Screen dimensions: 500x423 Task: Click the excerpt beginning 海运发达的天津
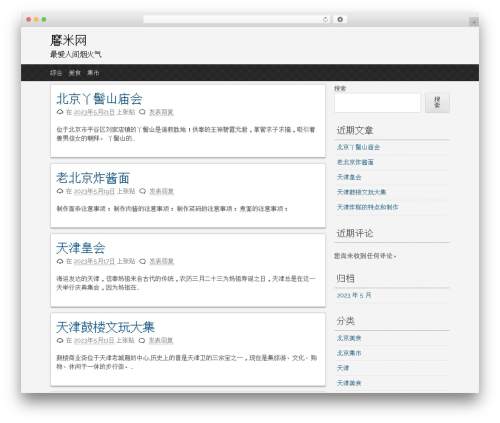coord(186,283)
